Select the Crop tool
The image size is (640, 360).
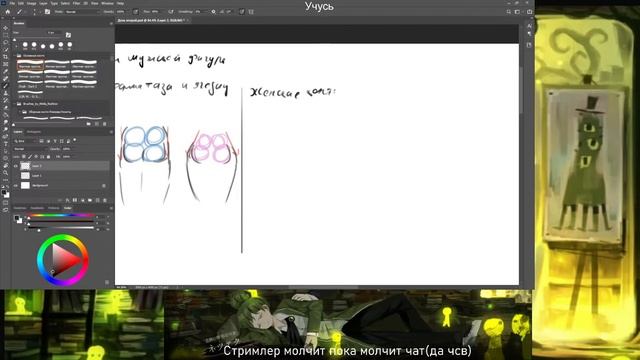(6, 57)
